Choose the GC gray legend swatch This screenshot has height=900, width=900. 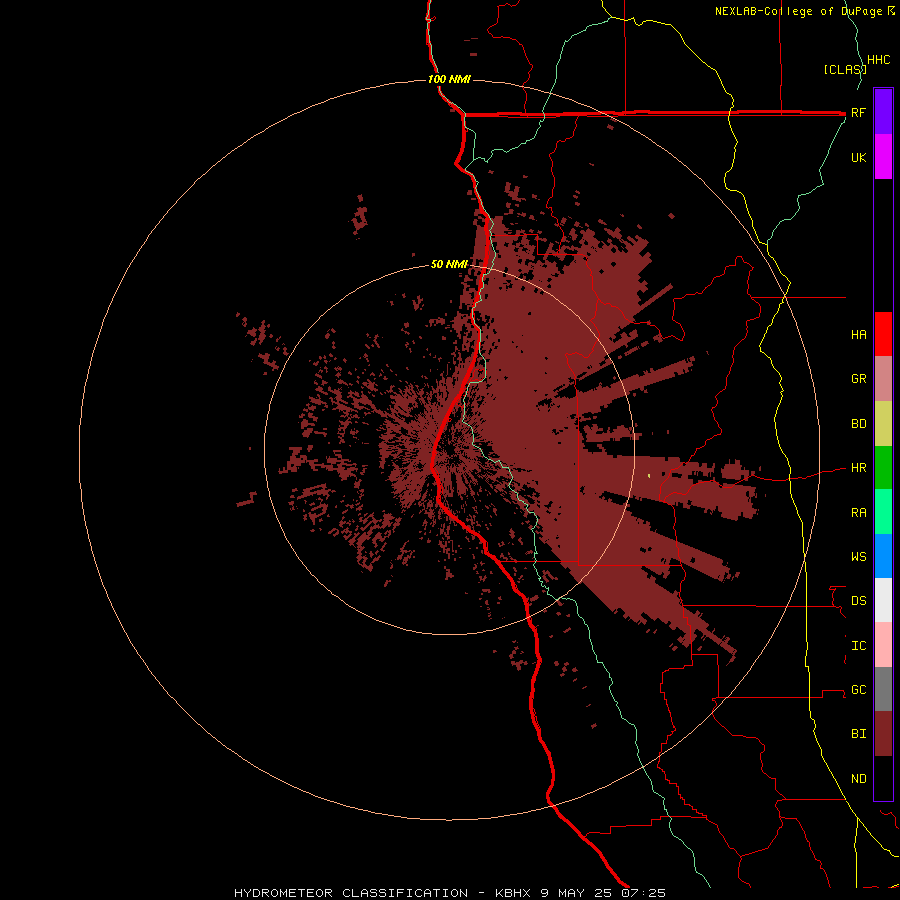tap(883, 689)
